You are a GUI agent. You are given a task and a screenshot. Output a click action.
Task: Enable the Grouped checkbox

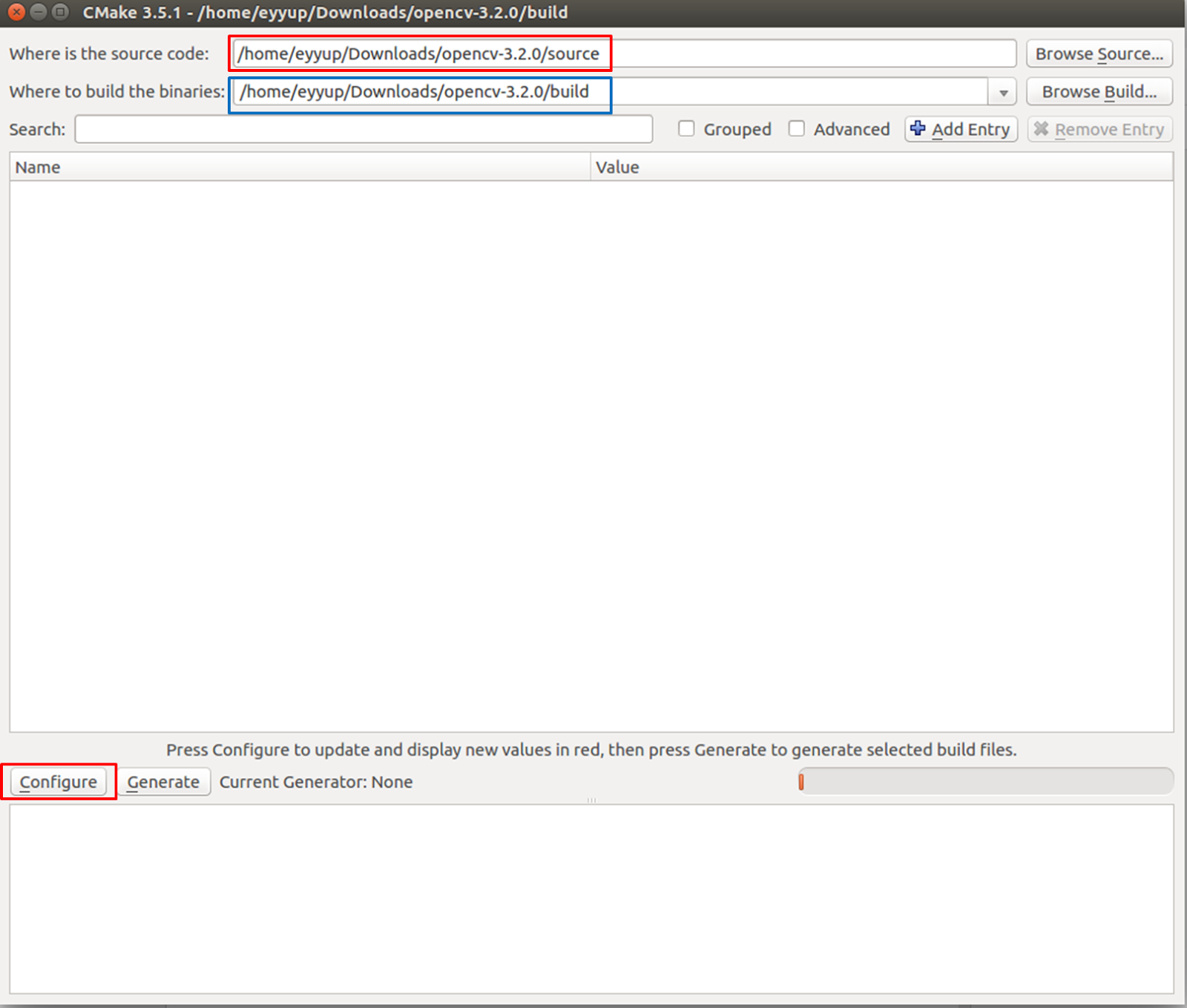pyautogui.click(x=687, y=129)
